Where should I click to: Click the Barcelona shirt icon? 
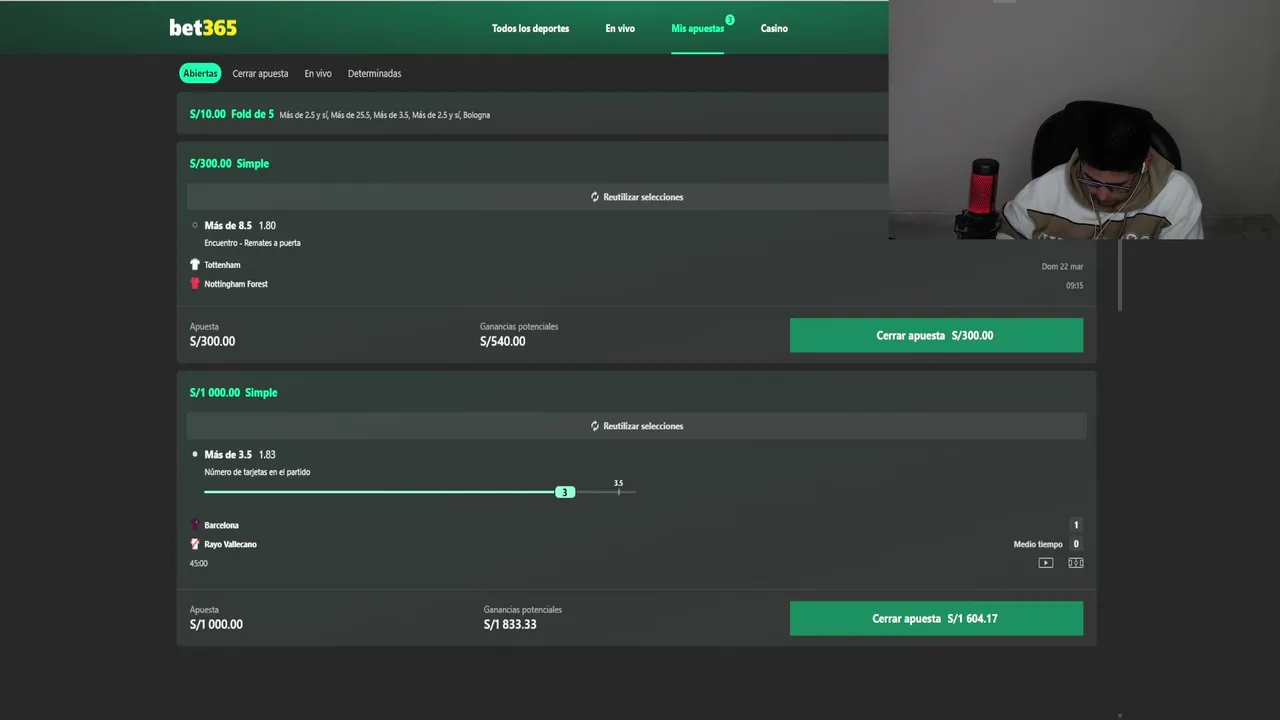(195, 525)
